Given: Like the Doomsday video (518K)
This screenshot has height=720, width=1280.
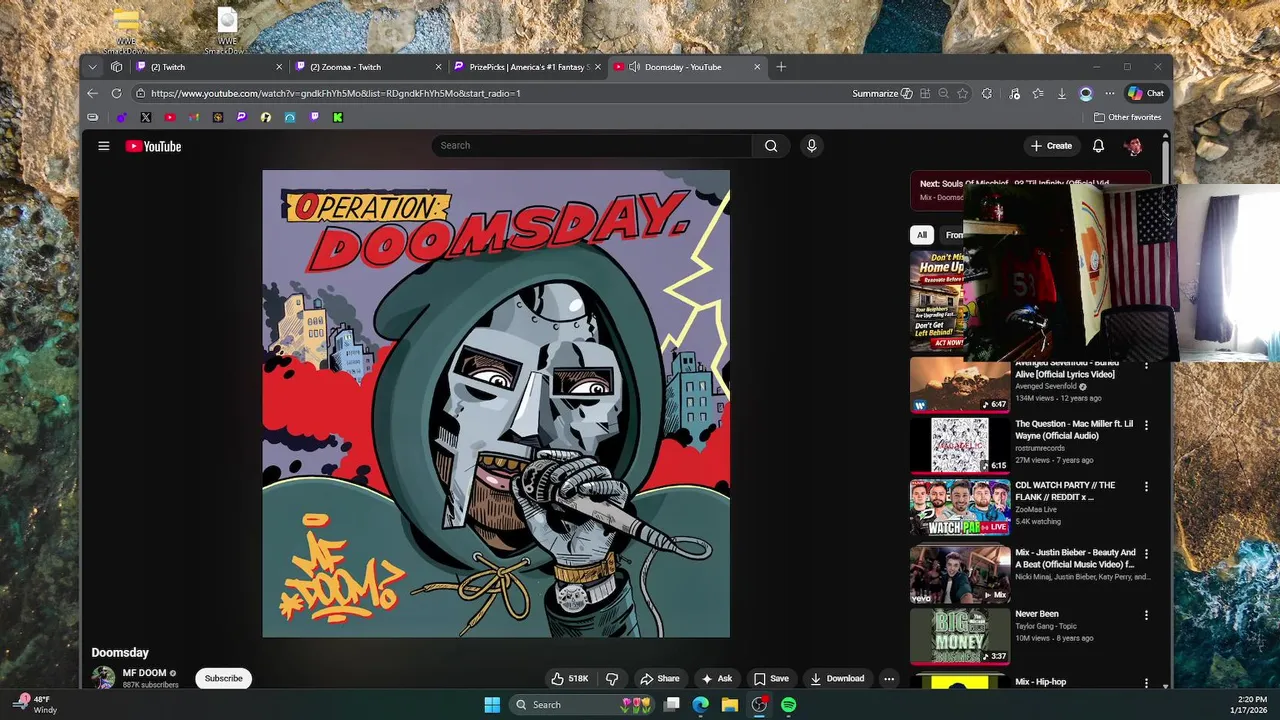Looking at the screenshot, I should (570, 678).
